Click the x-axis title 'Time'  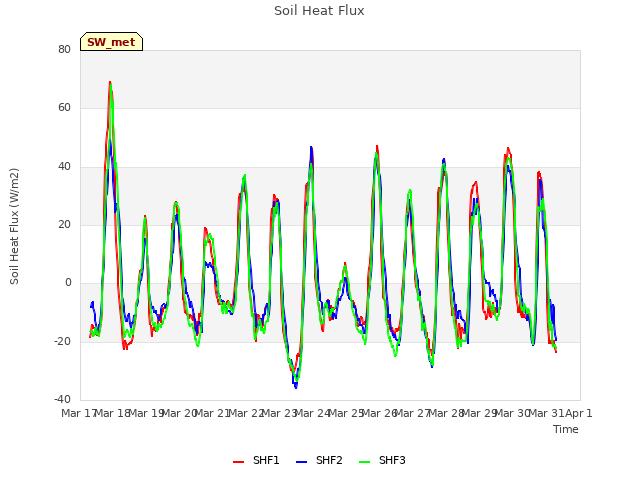[566, 429]
